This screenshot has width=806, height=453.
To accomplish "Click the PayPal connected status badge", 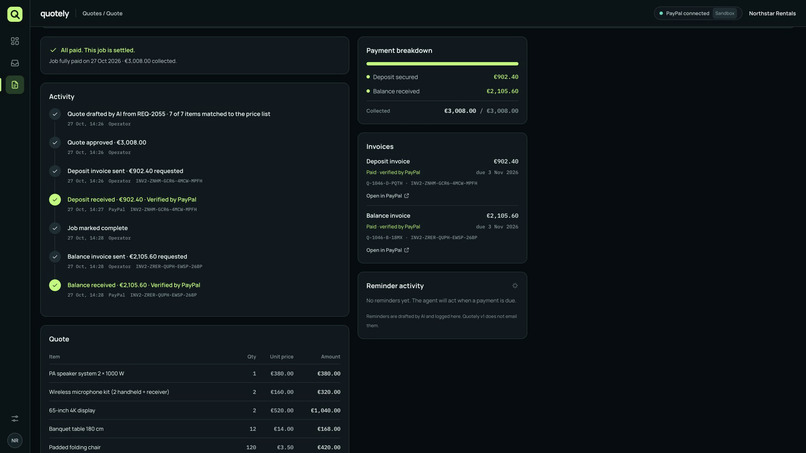I will 698,13.
